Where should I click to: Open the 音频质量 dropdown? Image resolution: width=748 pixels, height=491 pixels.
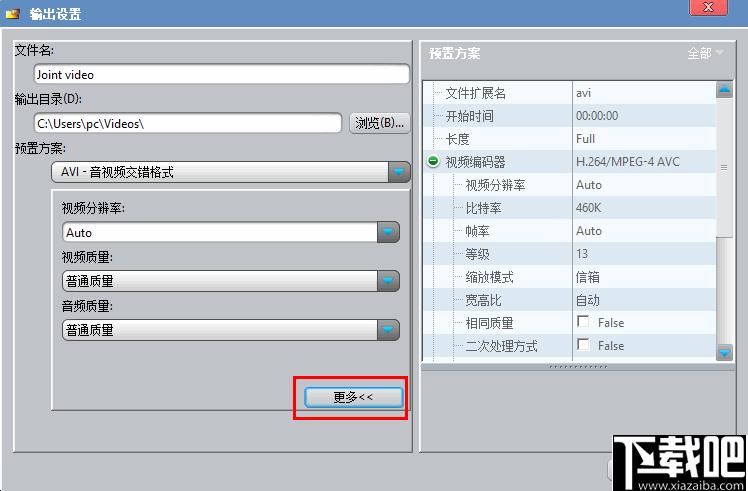388,330
